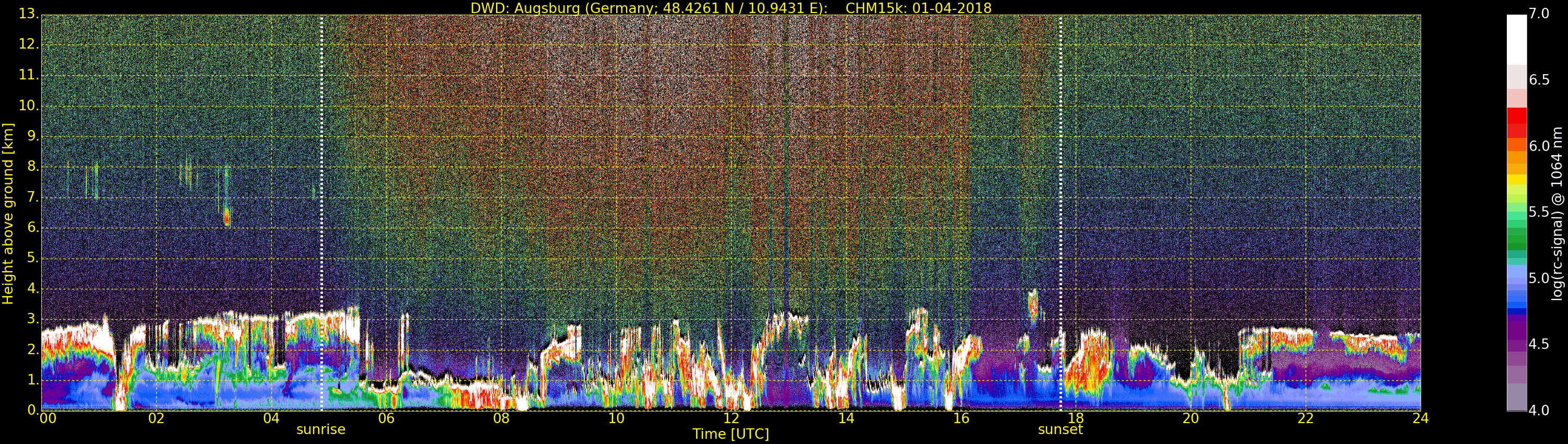This screenshot has width=1568, height=444.
Task: Click the small red cloud echo near 6 km
Action: (x=227, y=217)
